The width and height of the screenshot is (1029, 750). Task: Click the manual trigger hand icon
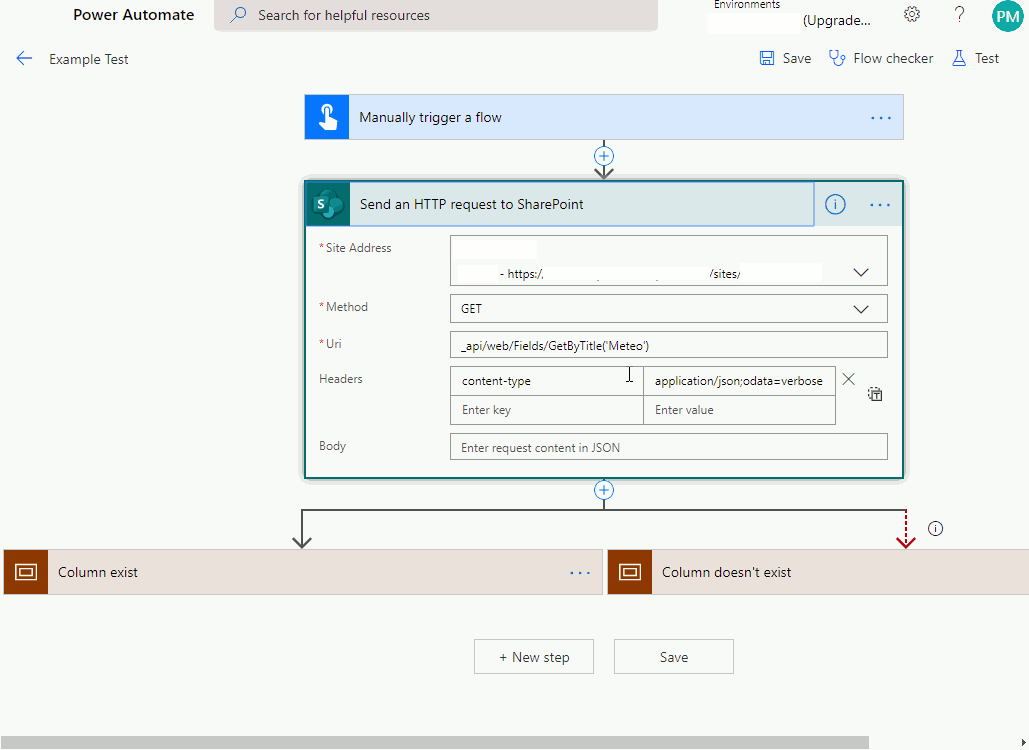(x=327, y=117)
